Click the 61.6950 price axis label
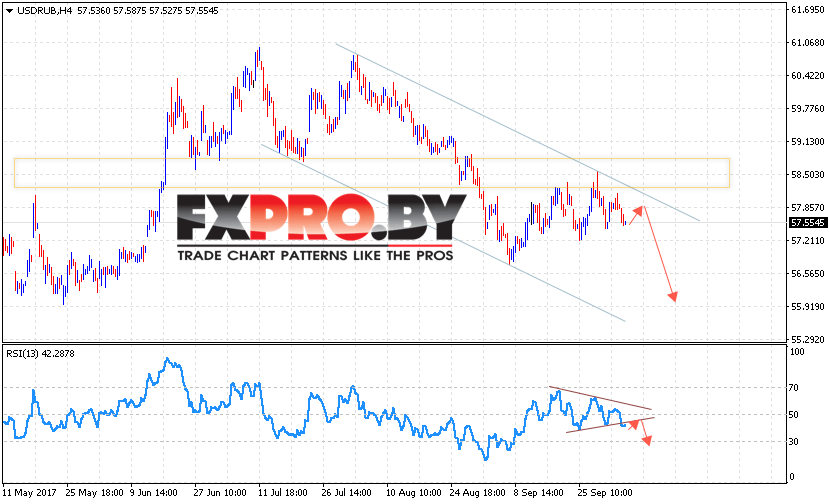829x504 pixels. (x=807, y=10)
